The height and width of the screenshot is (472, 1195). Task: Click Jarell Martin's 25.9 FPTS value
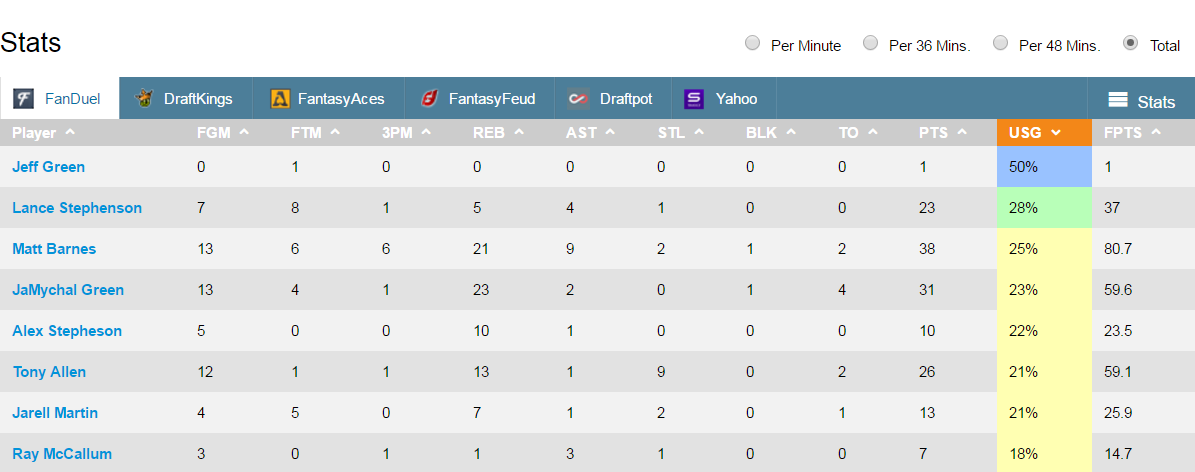(x=1118, y=413)
